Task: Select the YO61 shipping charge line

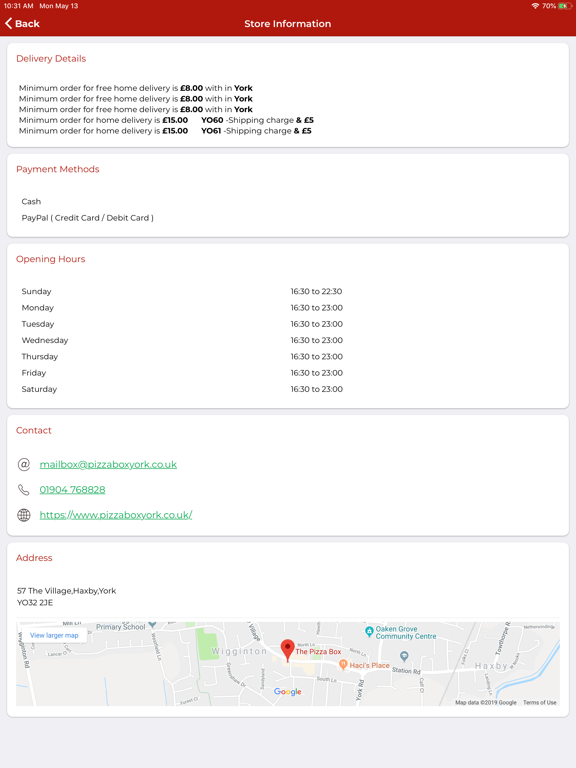Action: [166, 131]
